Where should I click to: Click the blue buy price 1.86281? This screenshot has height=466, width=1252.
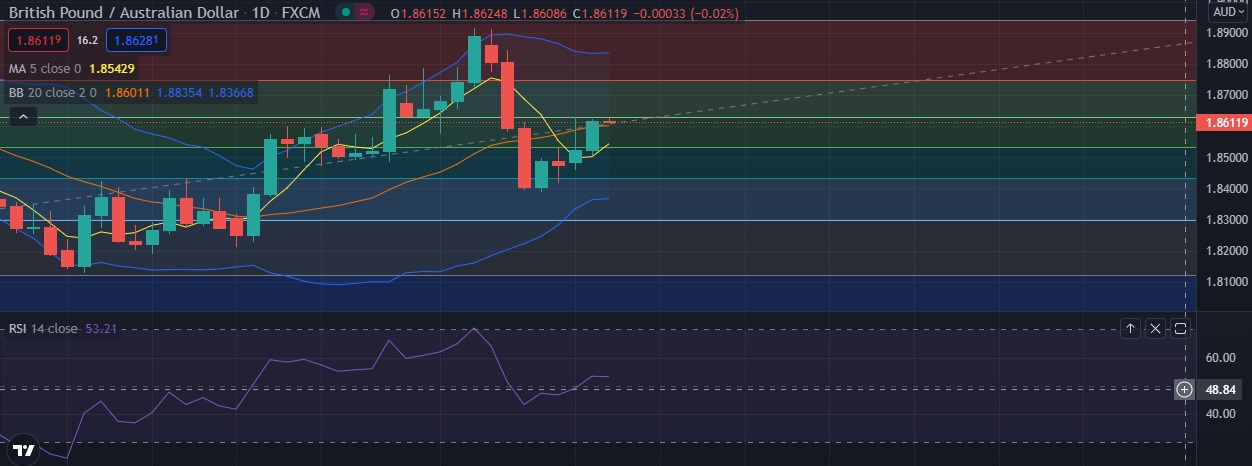pos(136,41)
